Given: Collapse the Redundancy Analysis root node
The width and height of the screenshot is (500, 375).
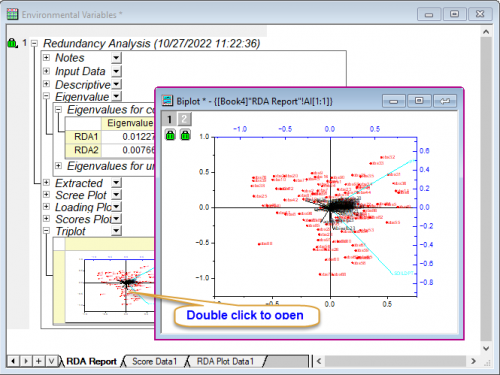Looking at the screenshot, I should point(34,43).
